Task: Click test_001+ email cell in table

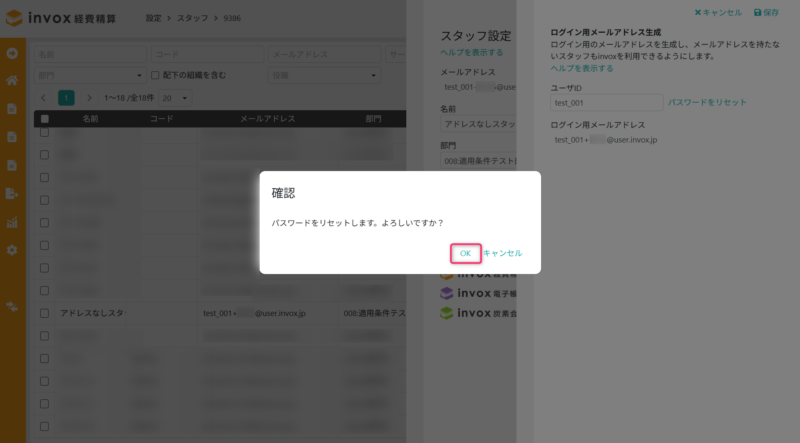Action: (254, 313)
